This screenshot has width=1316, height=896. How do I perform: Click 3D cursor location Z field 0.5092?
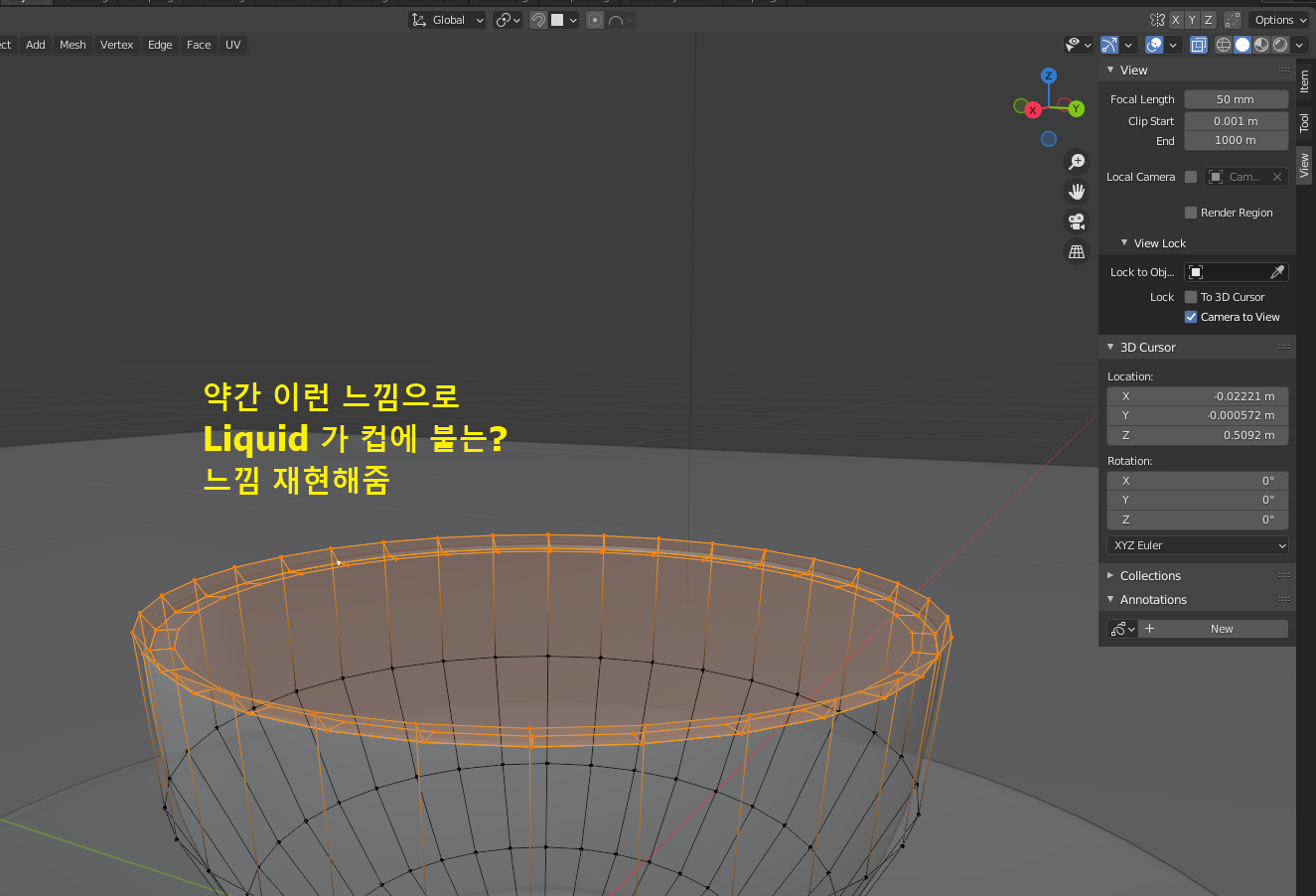1198,435
